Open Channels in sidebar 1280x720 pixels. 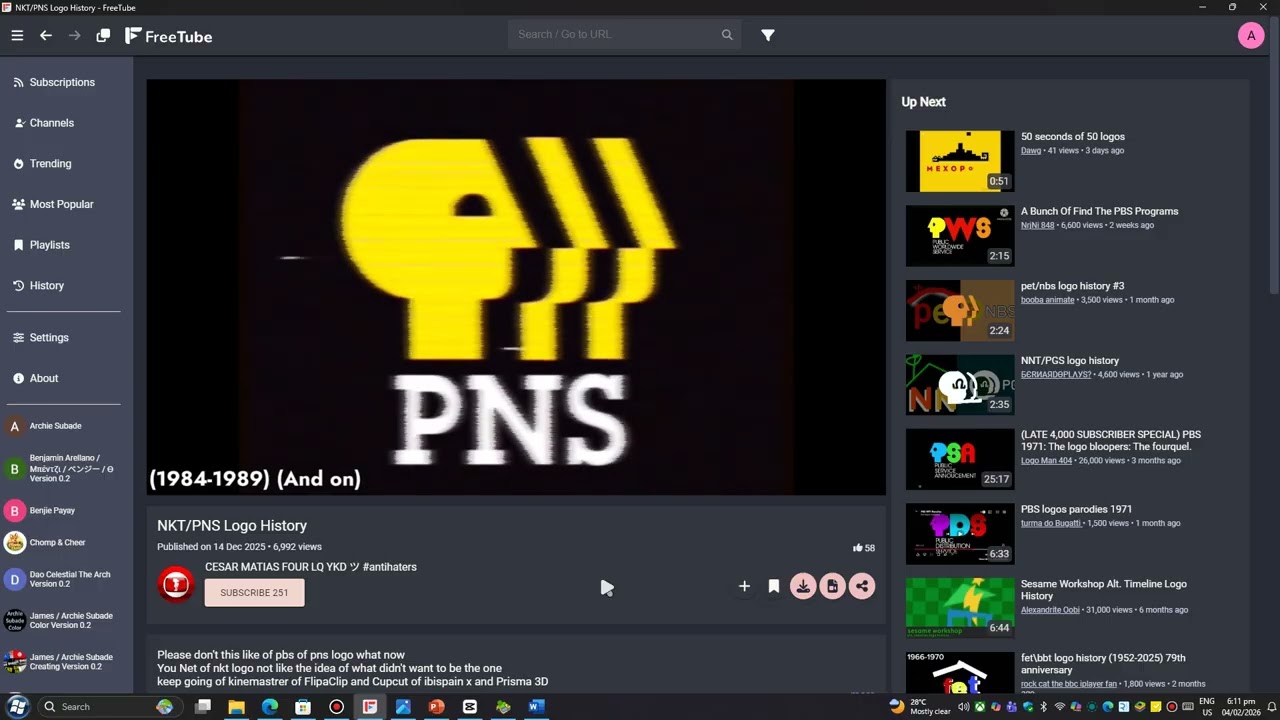[x=52, y=123]
